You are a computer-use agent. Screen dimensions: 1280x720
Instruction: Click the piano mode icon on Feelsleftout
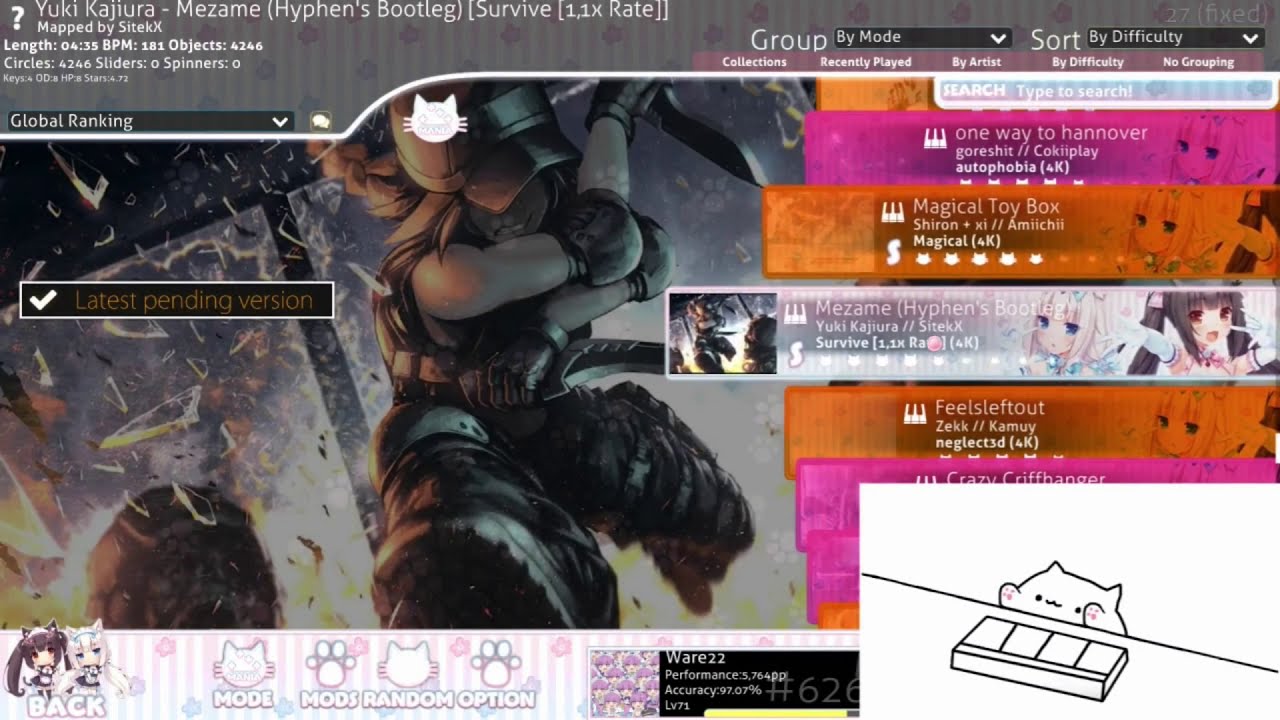[x=914, y=414]
